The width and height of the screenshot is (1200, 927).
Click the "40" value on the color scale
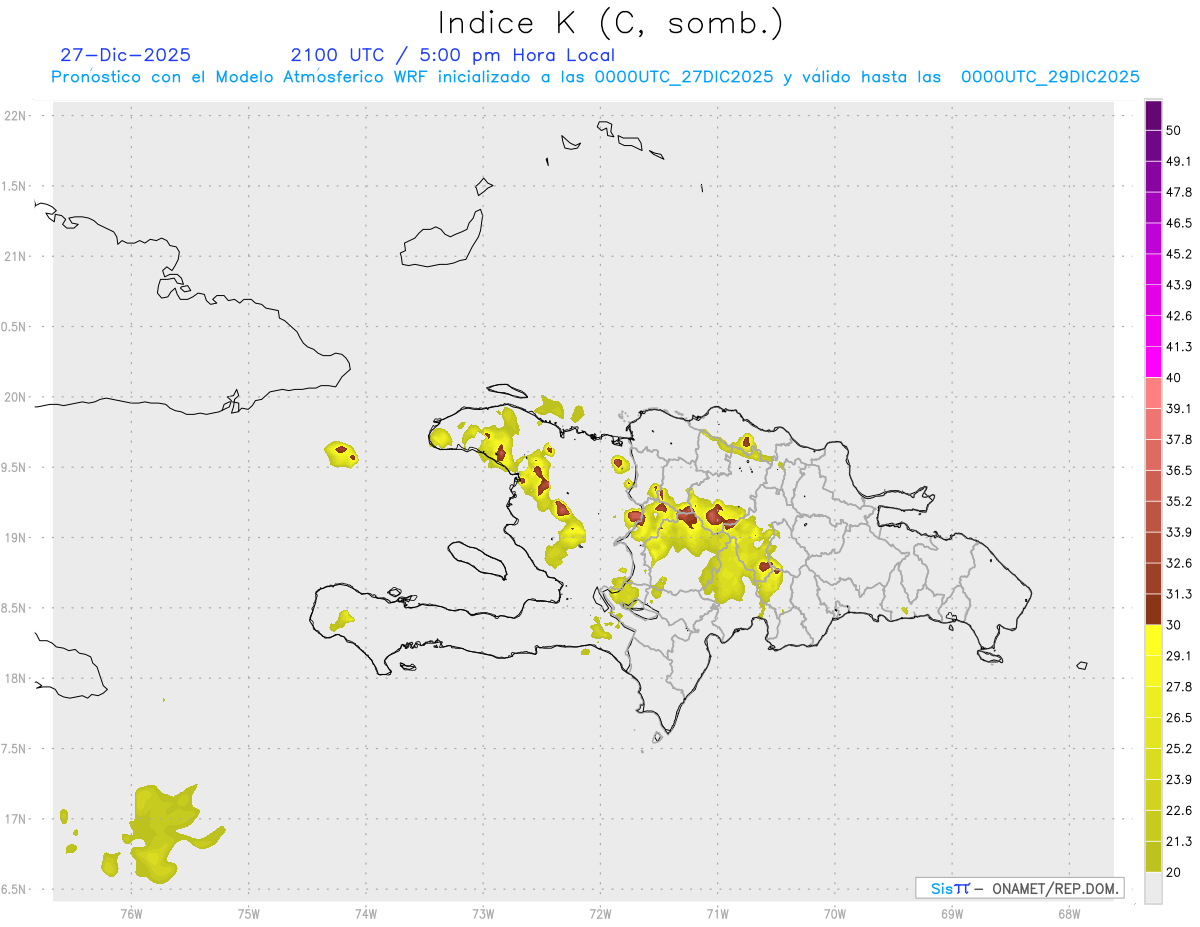(1175, 377)
